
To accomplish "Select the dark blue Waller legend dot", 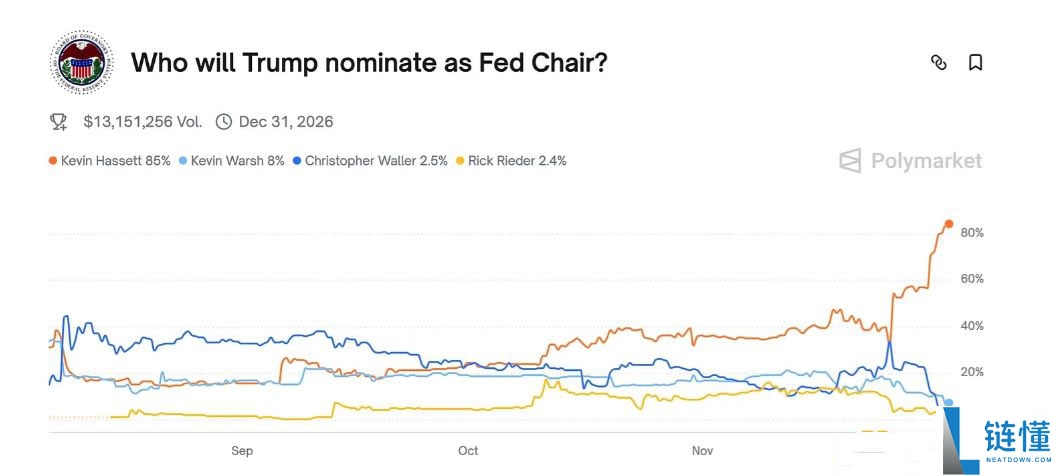I will coord(297,160).
